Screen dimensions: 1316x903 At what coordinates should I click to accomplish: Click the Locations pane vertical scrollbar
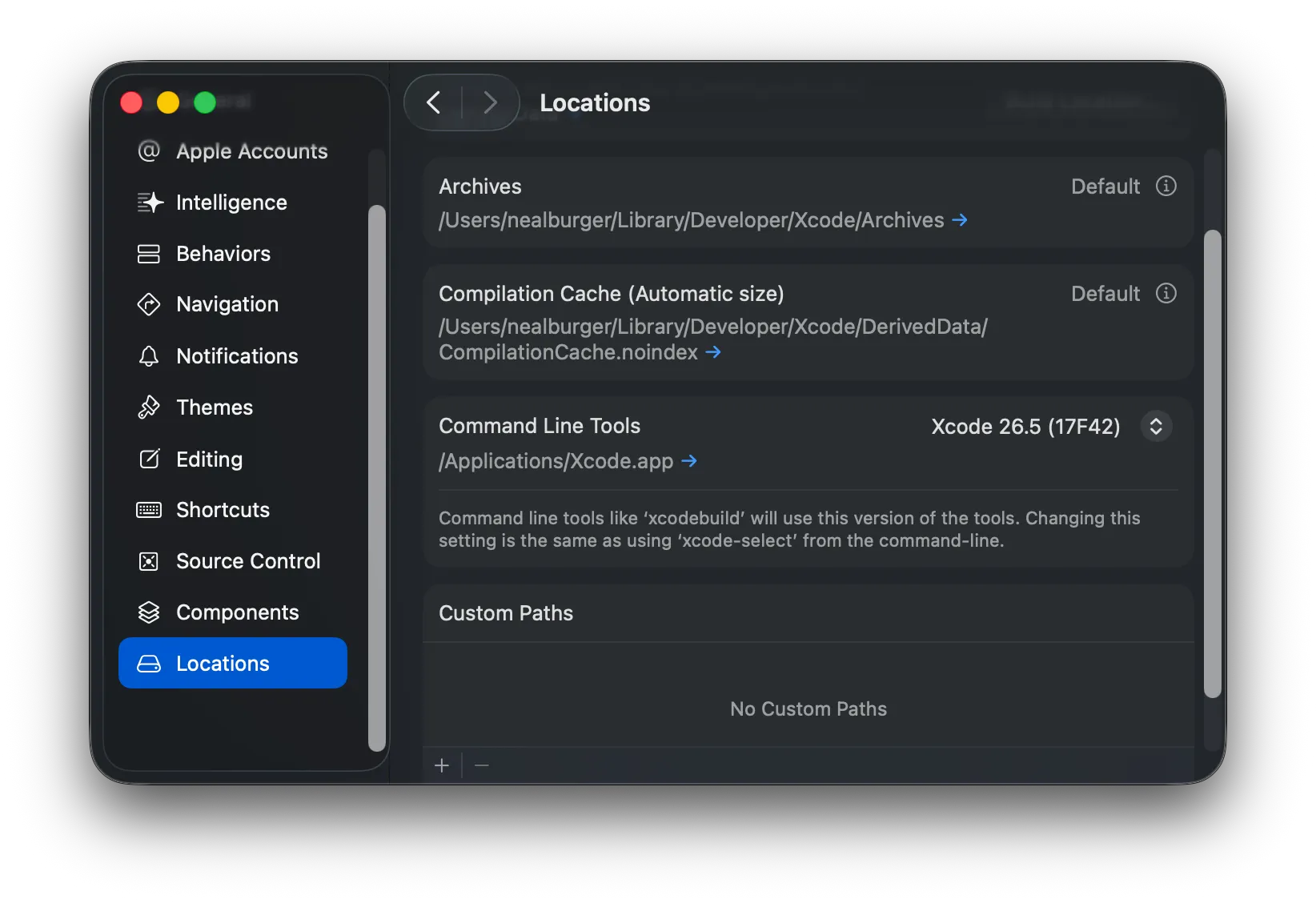point(1214,464)
